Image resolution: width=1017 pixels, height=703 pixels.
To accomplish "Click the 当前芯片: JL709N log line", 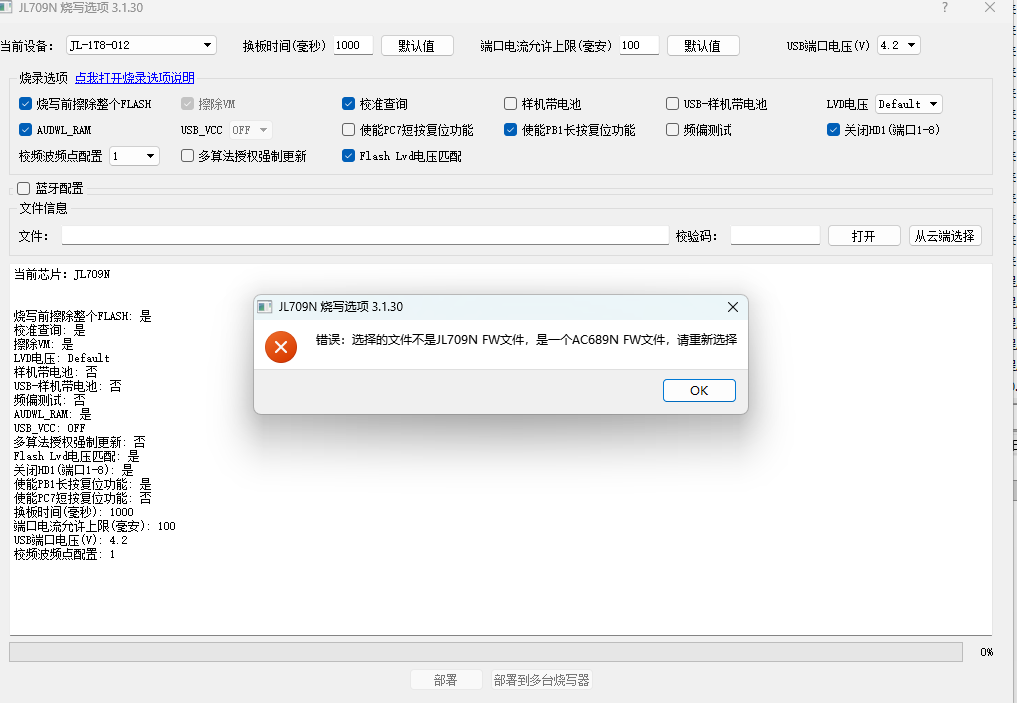I will pyautogui.click(x=62, y=274).
